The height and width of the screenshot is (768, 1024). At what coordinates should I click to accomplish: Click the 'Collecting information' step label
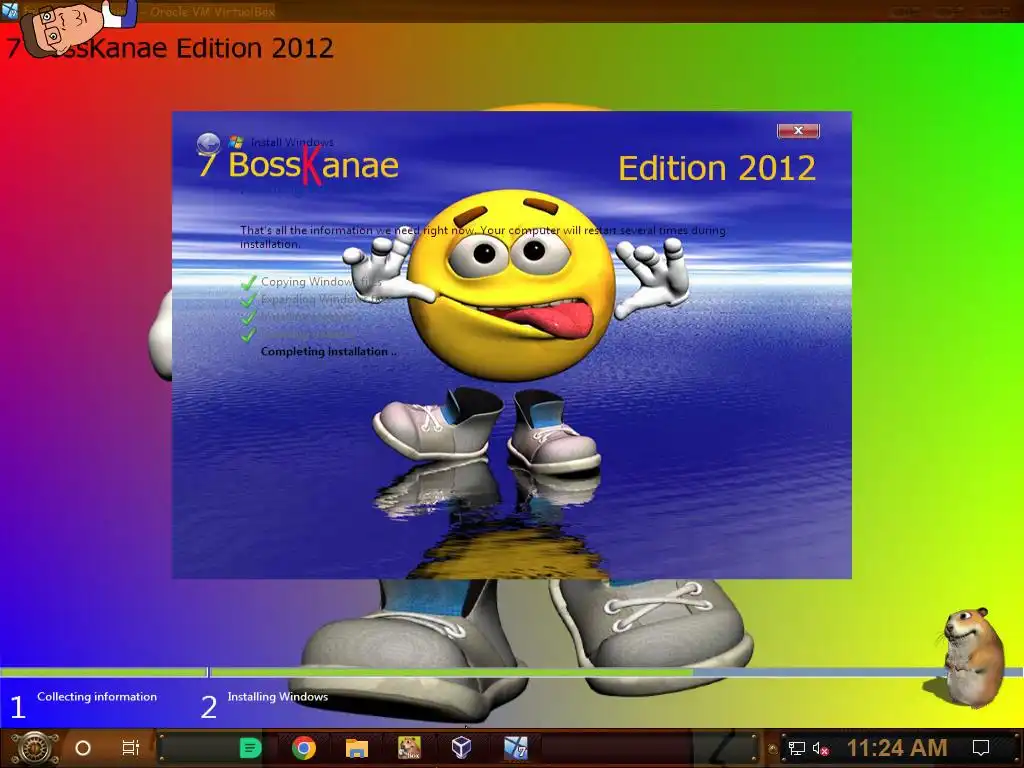pos(97,697)
